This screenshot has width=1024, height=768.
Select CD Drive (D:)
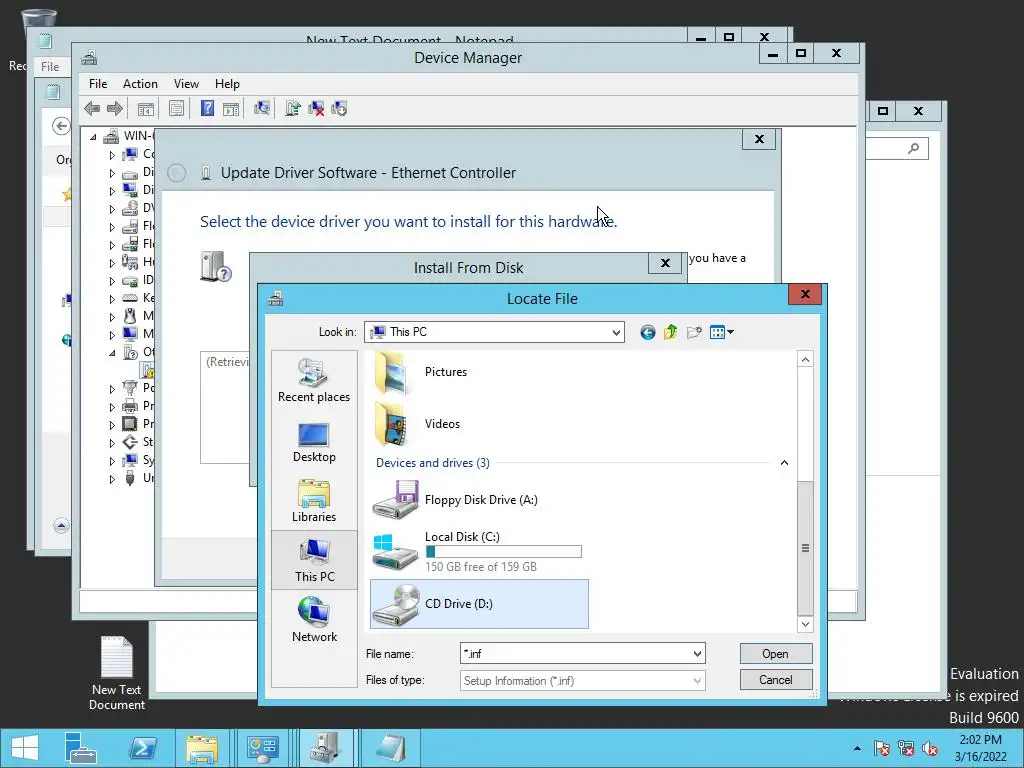tap(479, 604)
